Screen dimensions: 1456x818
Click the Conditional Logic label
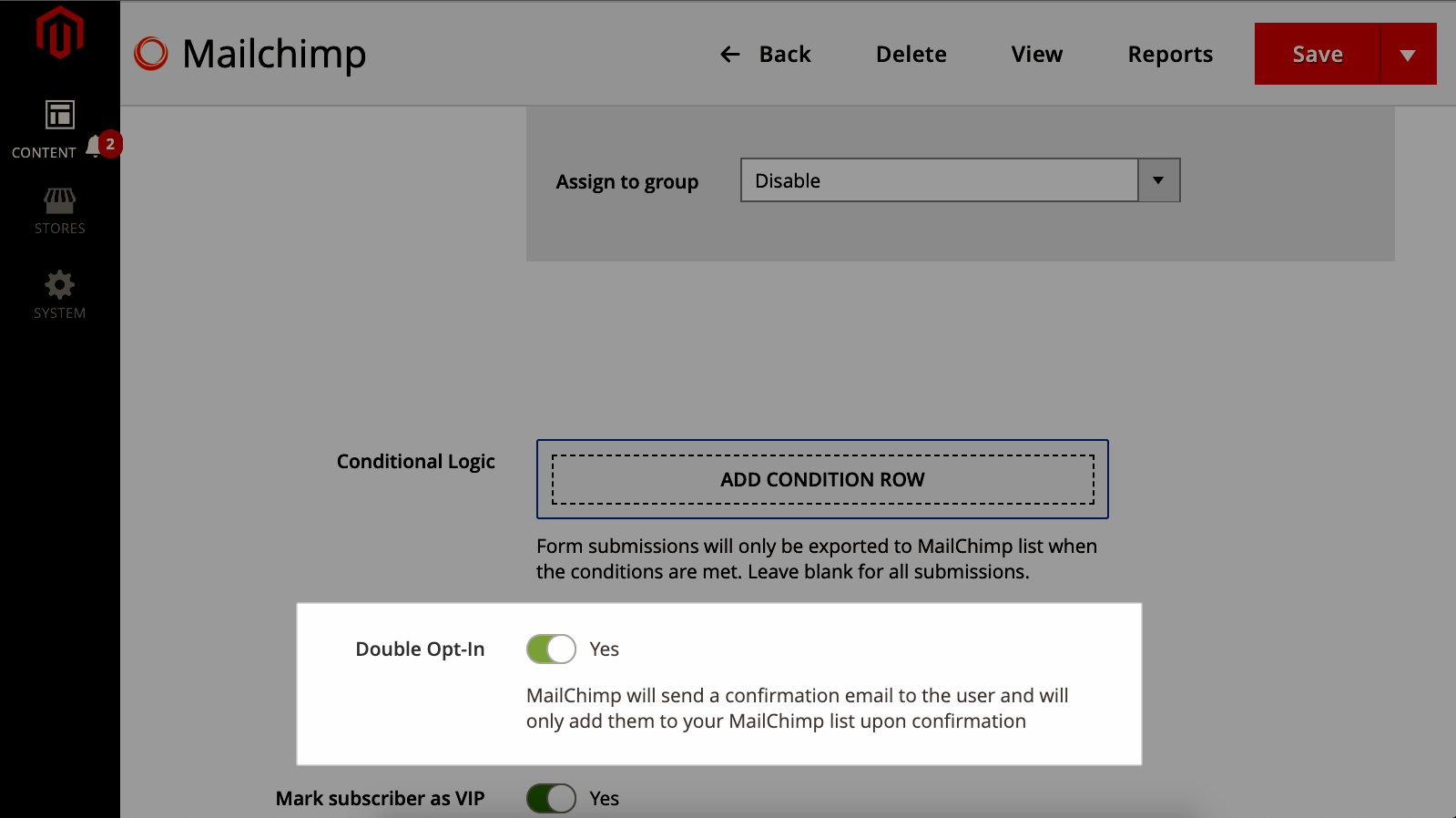coord(416,462)
